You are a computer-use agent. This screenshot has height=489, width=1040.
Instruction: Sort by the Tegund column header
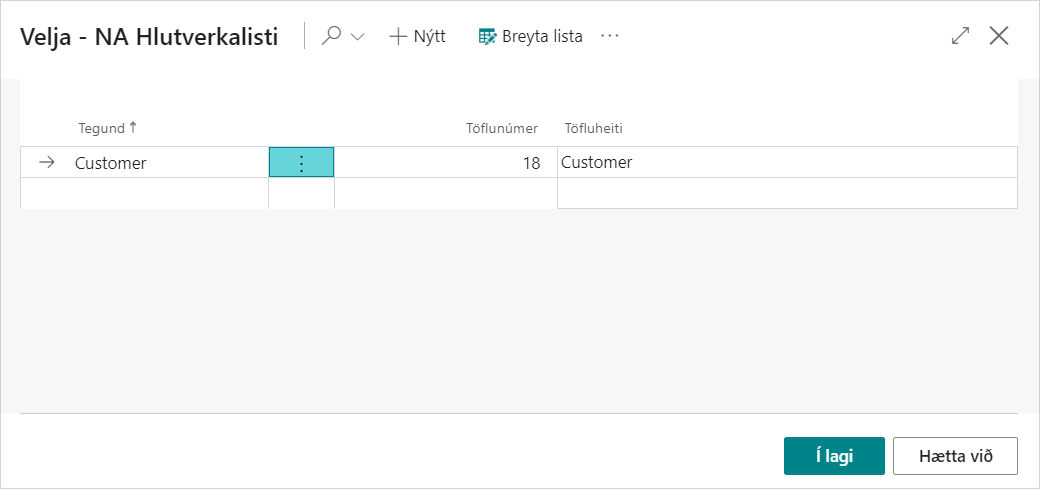pyautogui.click(x=102, y=128)
